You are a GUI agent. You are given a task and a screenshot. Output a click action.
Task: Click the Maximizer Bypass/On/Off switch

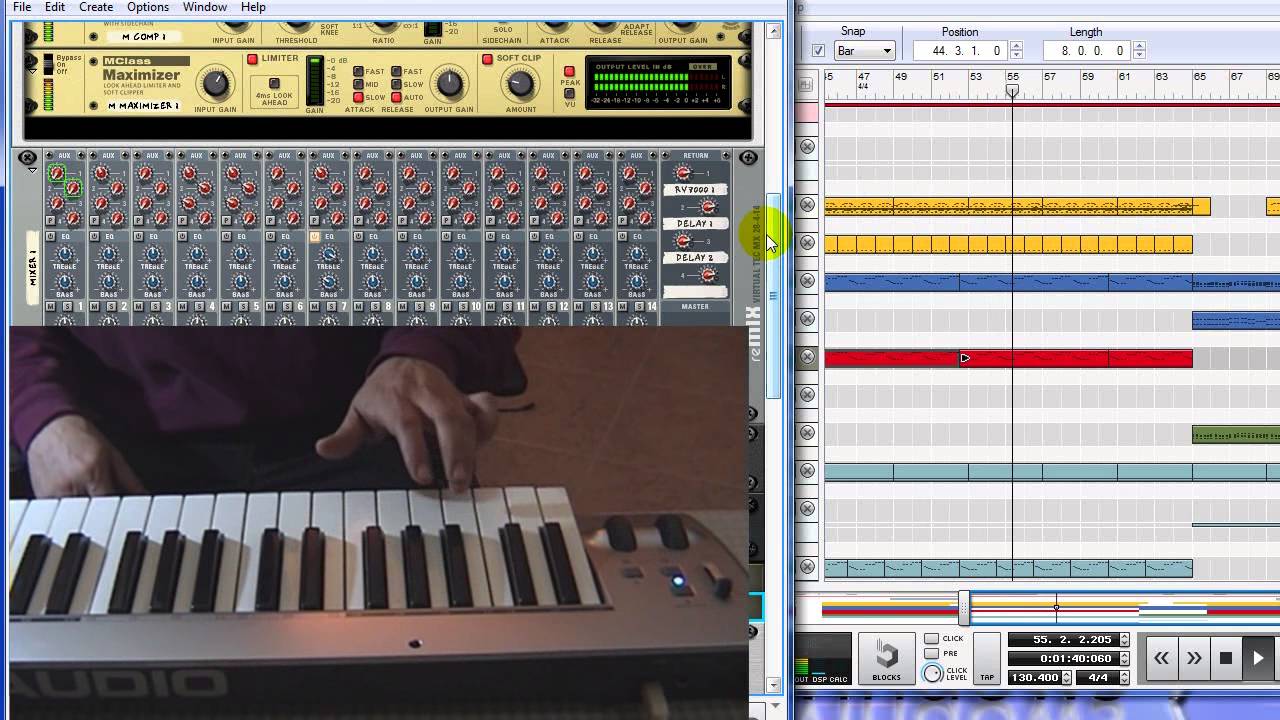pyautogui.click(x=47, y=65)
